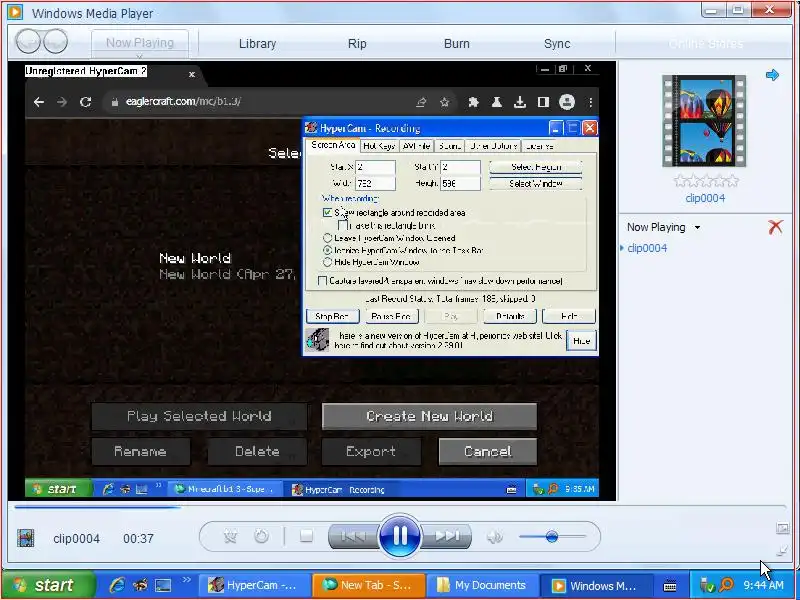This screenshot has height=600, width=800.
Task: Select the hot air balloon film thumbnail
Action: coord(704,121)
